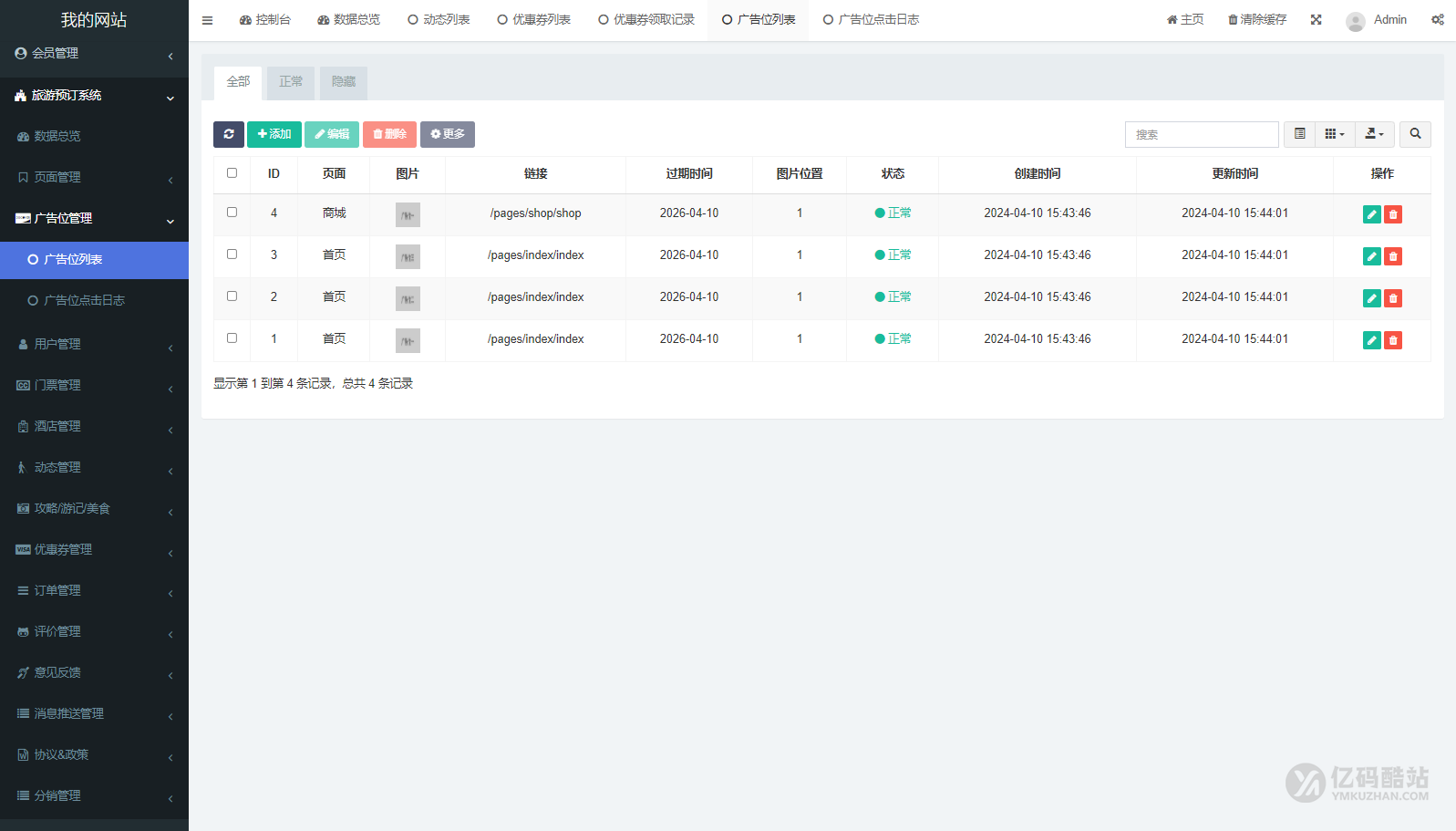Click the 搜索 input field
1456x831 pixels.
point(1201,134)
